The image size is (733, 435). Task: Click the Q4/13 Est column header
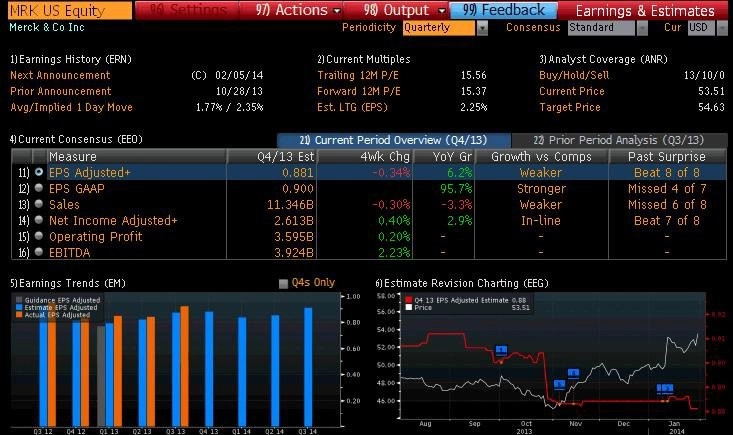[272, 157]
